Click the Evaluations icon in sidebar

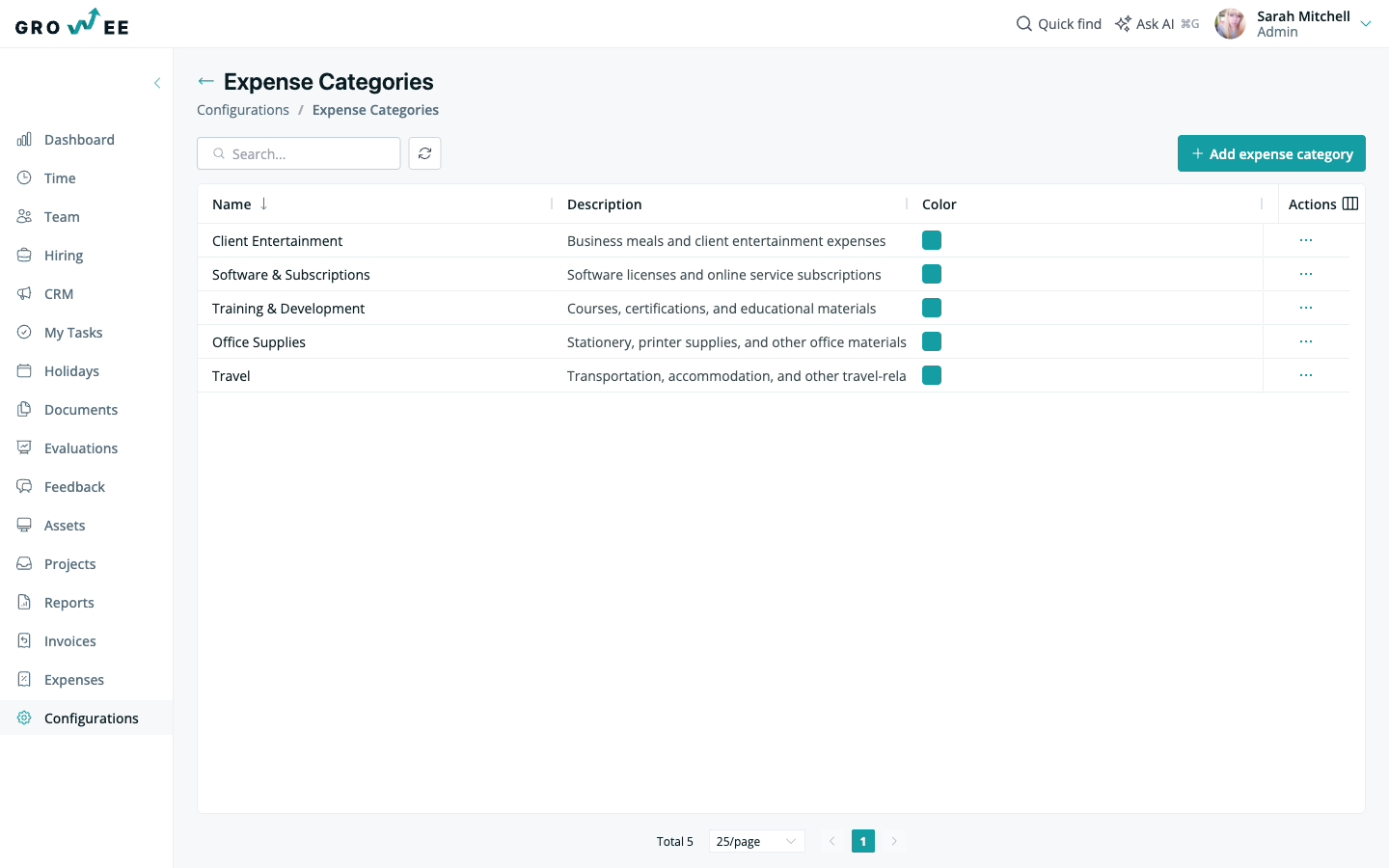[24, 448]
